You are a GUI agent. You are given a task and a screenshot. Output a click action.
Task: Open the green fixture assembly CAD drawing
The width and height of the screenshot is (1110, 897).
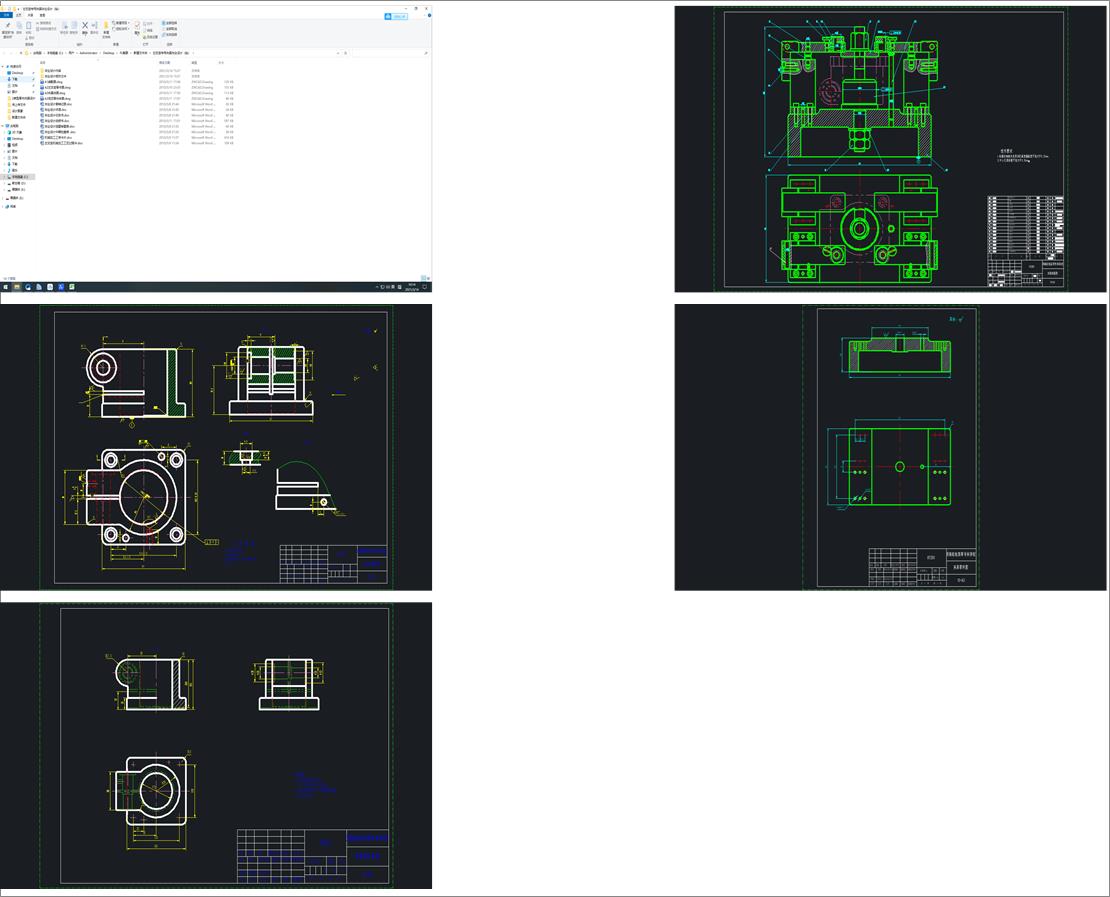coord(890,149)
